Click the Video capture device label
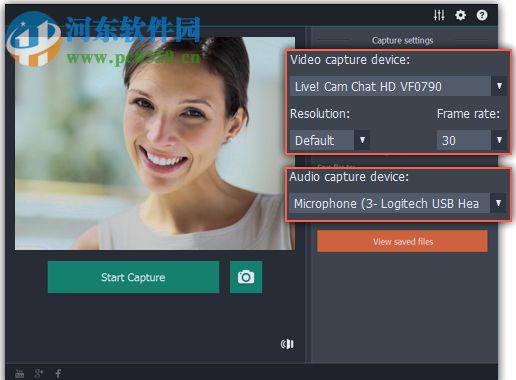 350,60
